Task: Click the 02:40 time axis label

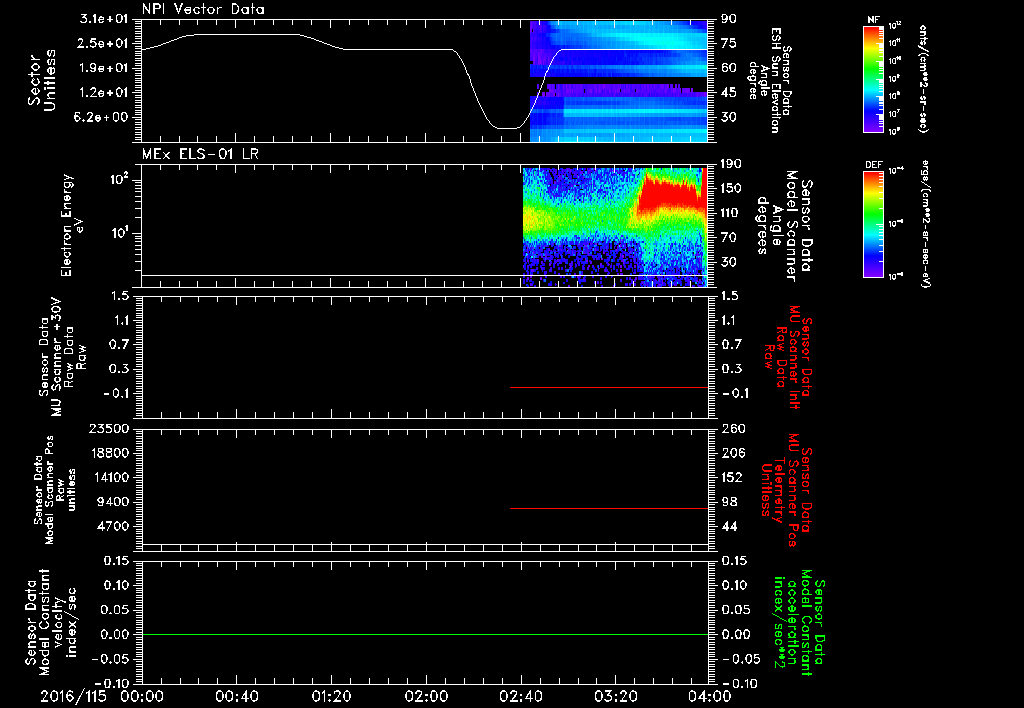Action: pos(520,696)
